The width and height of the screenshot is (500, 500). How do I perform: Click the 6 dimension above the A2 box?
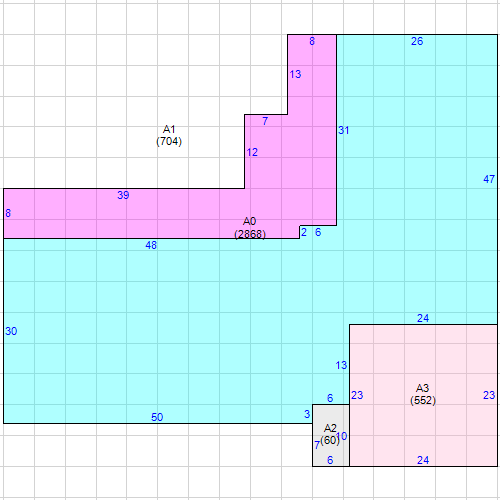[x=330, y=398]
